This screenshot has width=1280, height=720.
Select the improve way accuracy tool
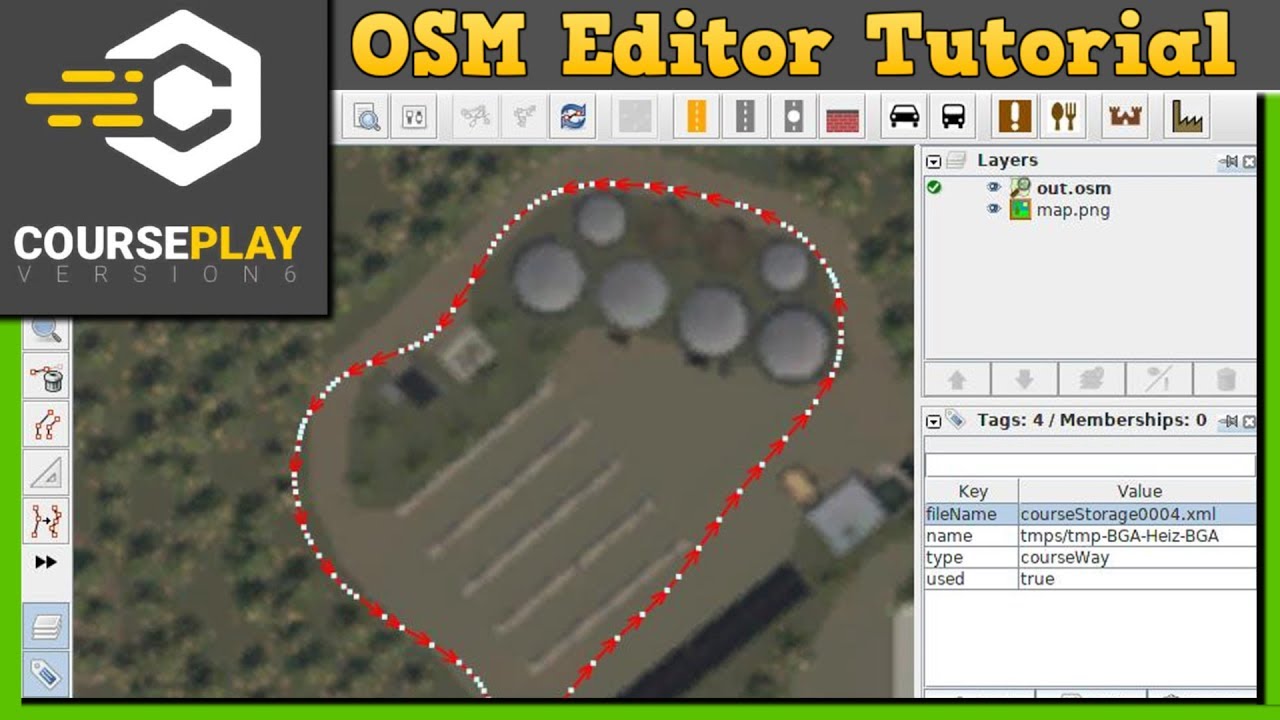pos(46,521)
